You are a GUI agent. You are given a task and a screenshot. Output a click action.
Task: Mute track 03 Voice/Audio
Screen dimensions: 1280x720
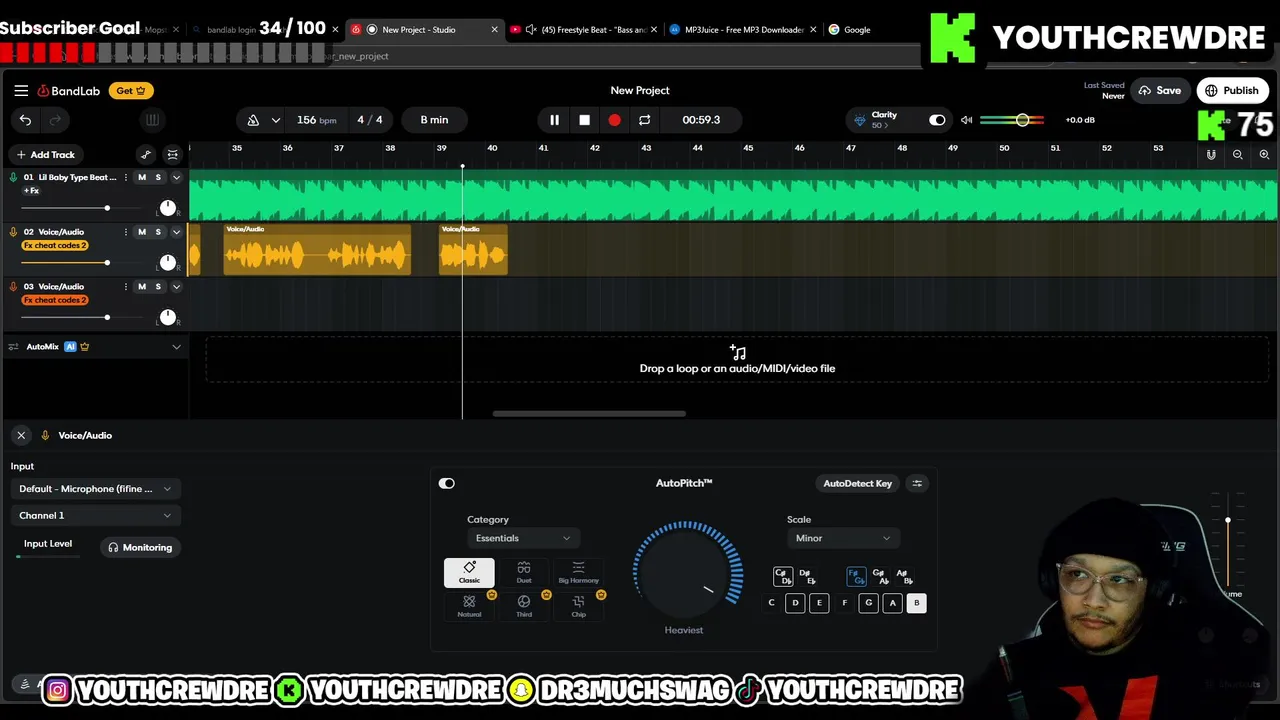point(141,287)
